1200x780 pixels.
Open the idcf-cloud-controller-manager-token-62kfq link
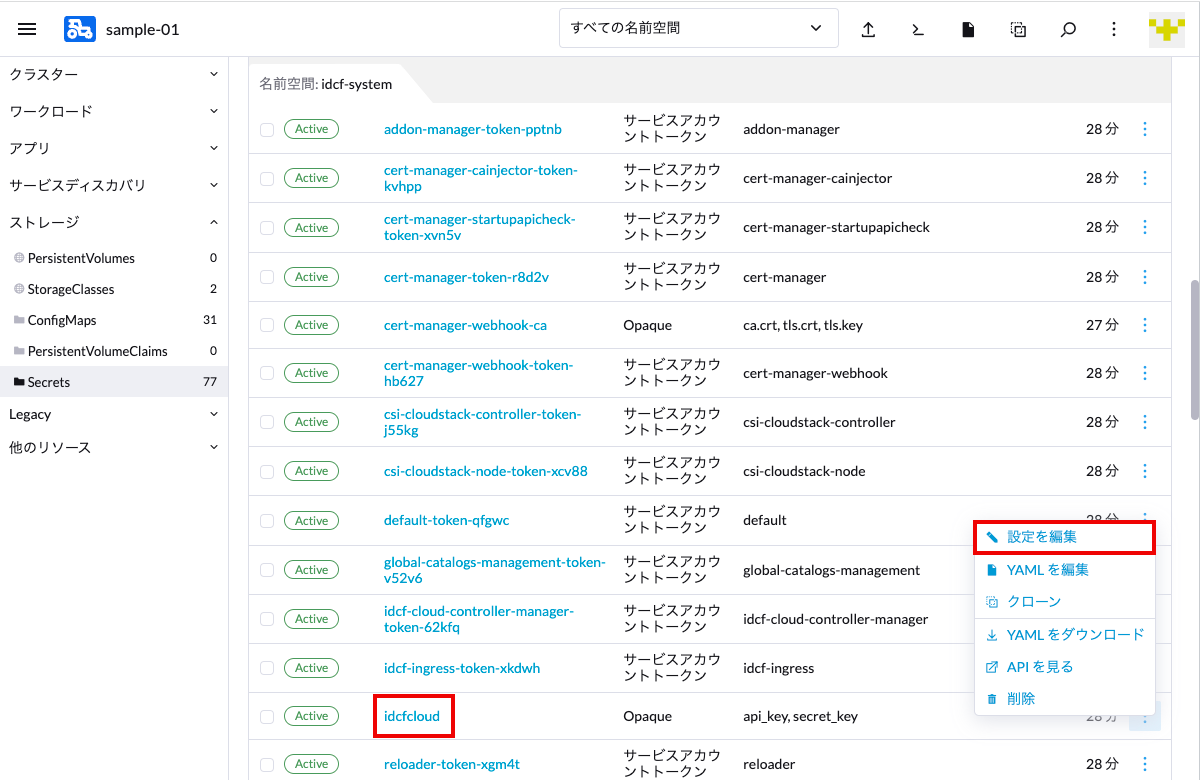(x=479, y=619)
